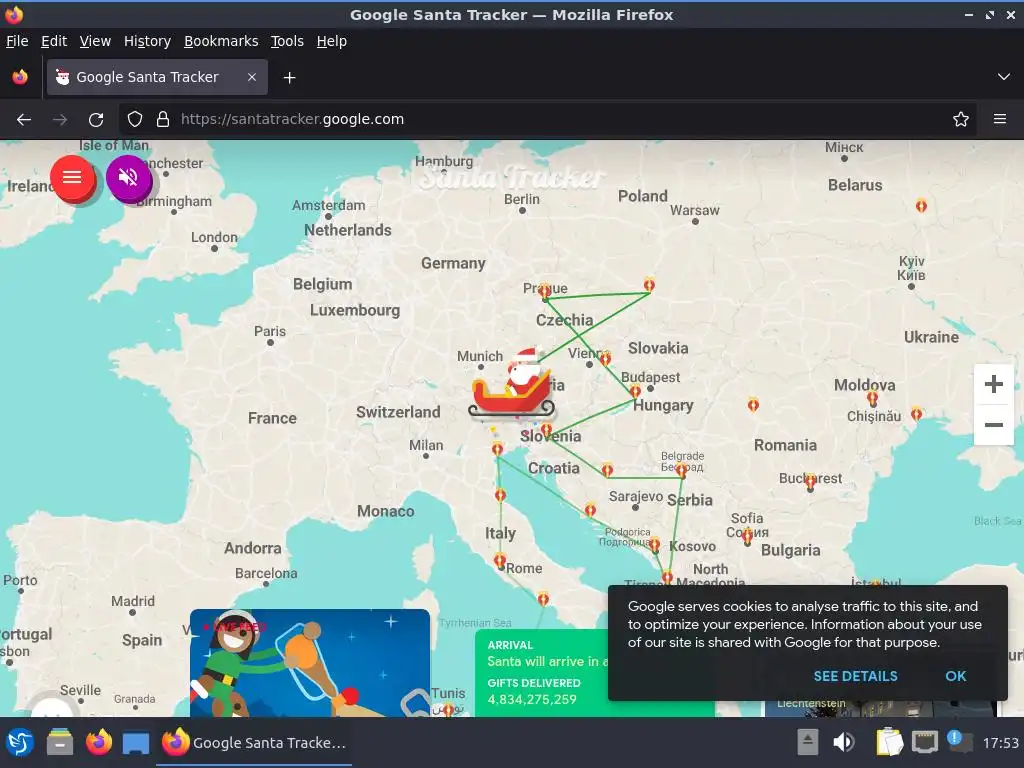Select the gift marker beside Vienna
The height and width of the screenshot is (768, 1024).
point(605,359)
